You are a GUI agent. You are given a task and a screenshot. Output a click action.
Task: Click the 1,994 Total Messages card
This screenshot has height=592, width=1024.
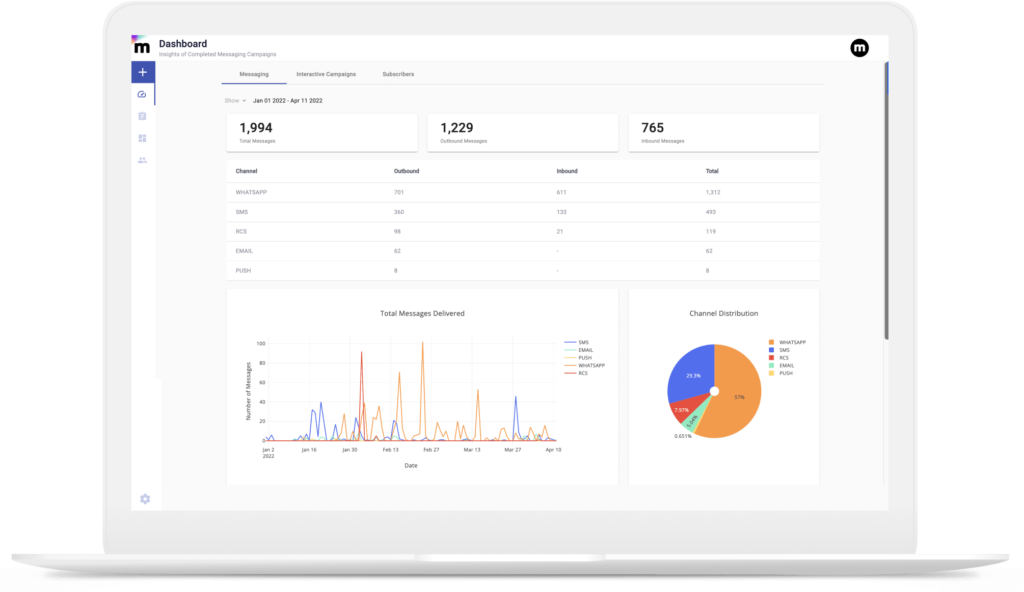tap(322, 133)
